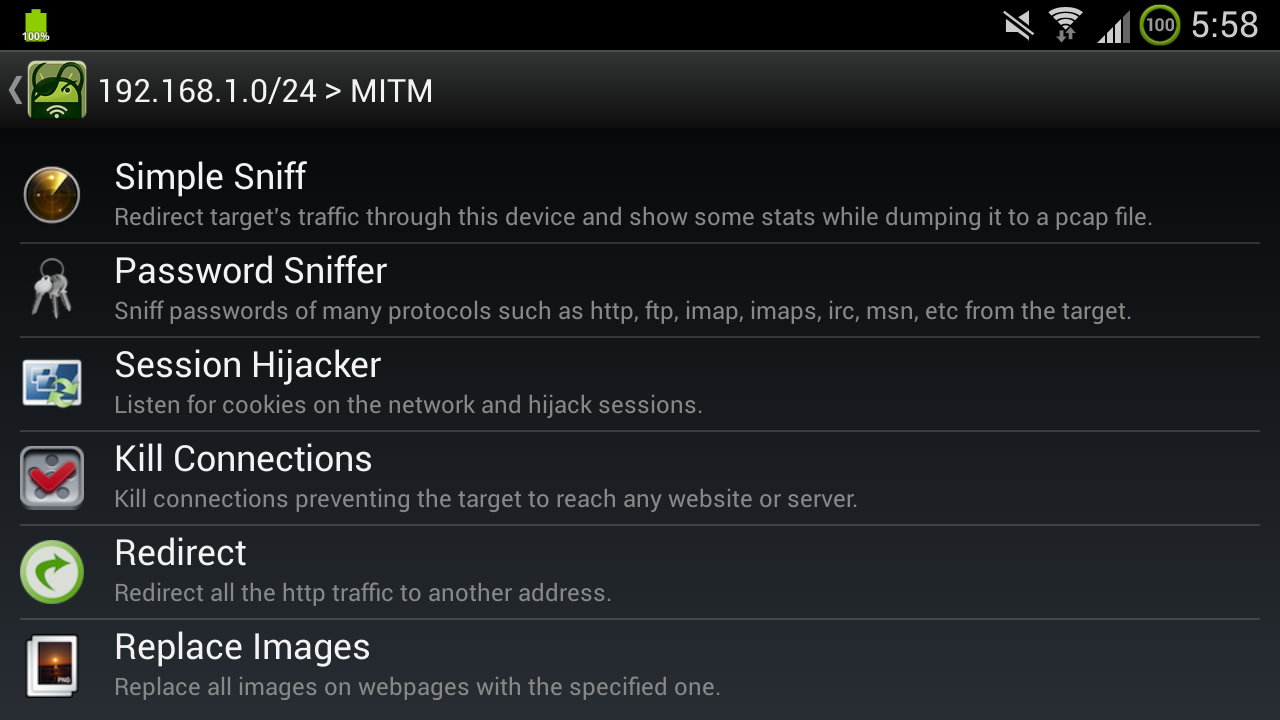Tap the muted sound status icon
Screen dimensions: 1280x720
click(x=1019, y=25)
